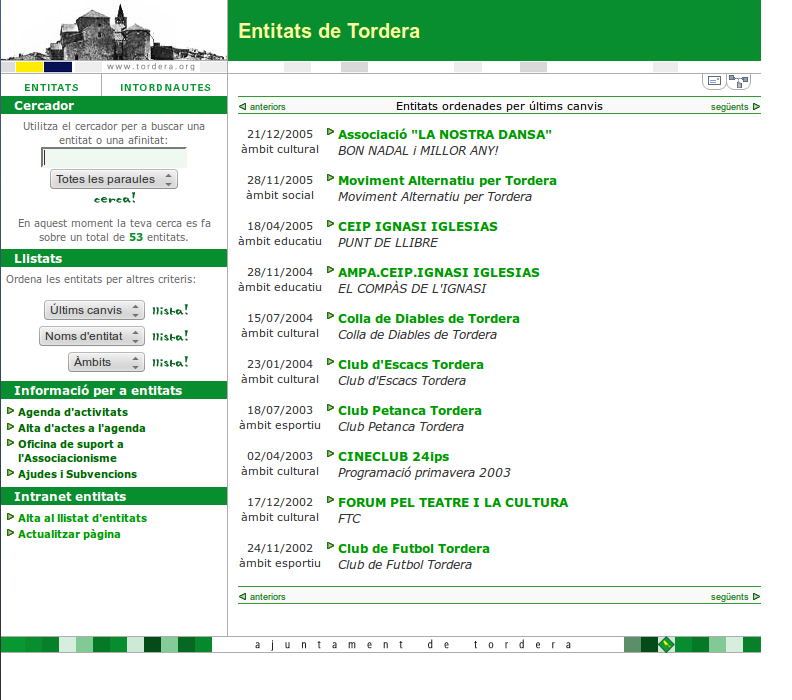
Task: Open the contact envelope icon
Action: coord(714,81)
